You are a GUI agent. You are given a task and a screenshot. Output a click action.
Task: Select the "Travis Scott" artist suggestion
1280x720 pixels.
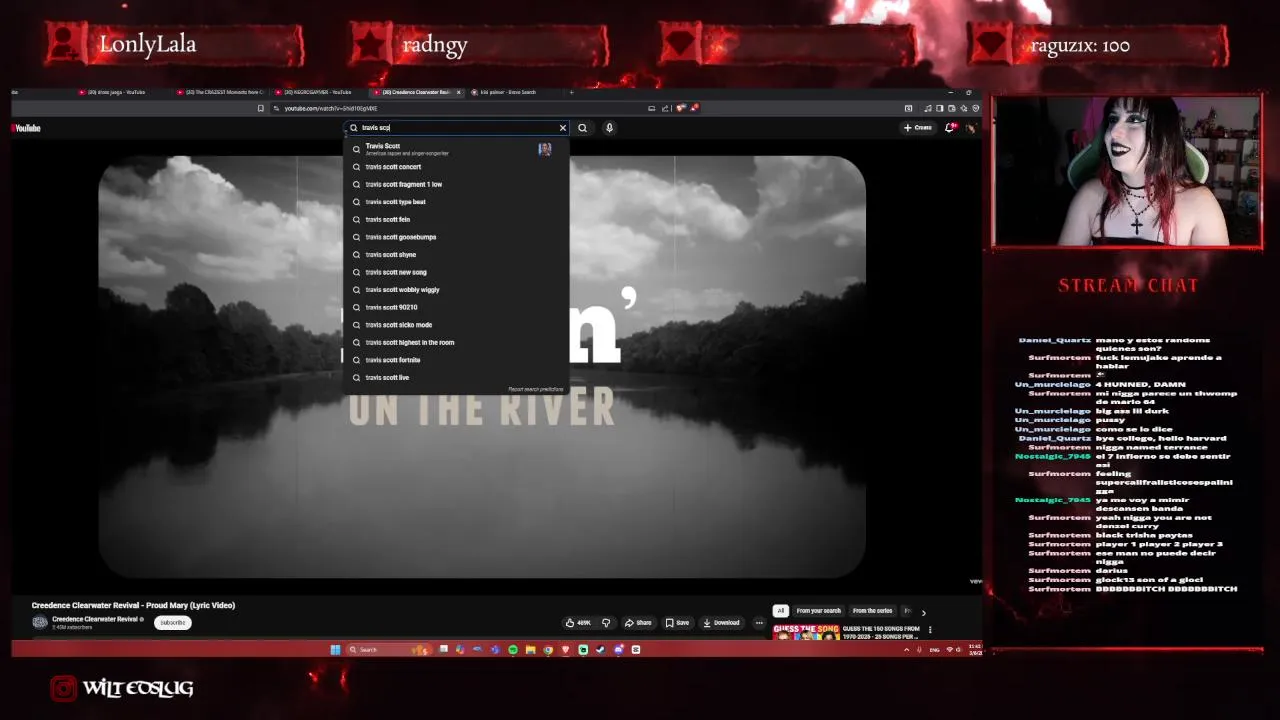(456, 149)
